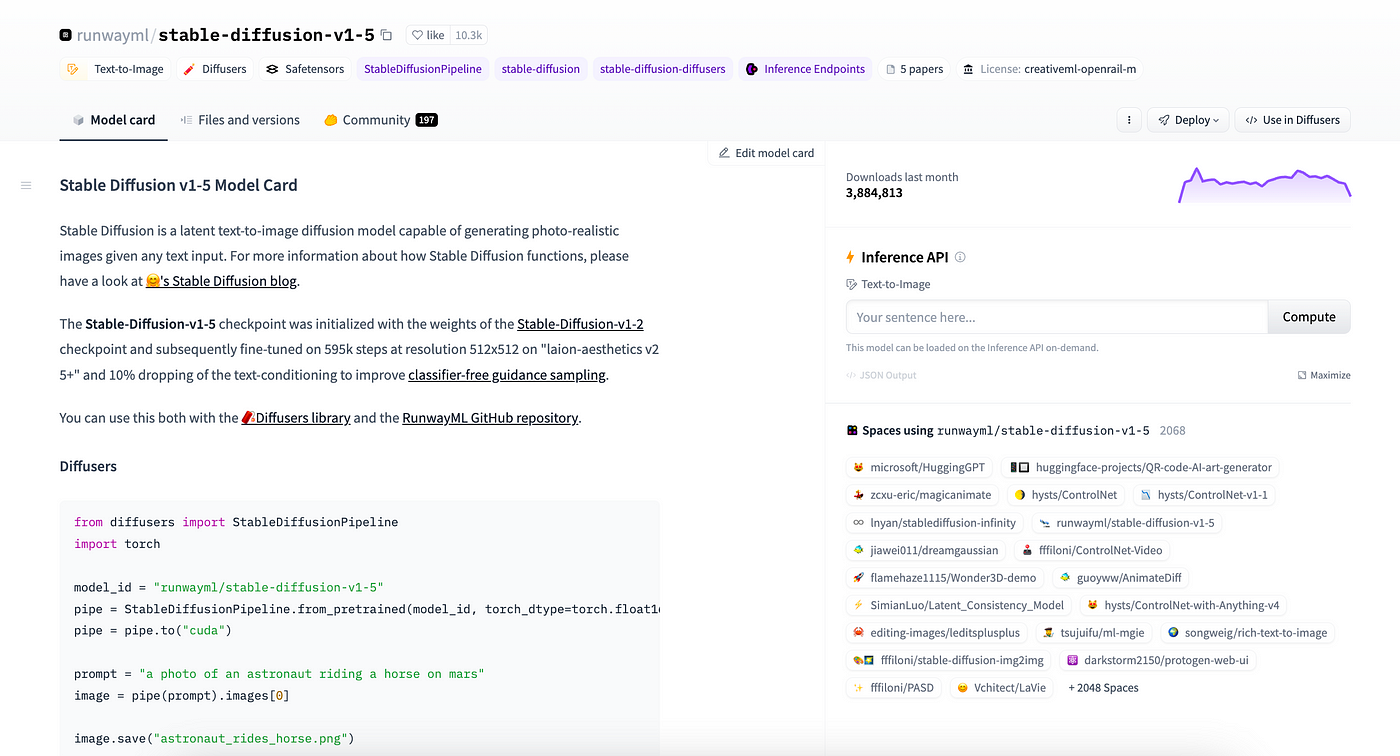The height and width of the screenshot is (756, 1400).
Task: Focus the 'Your sentence here...' input field
Action: pyautogui.click(x=1057, y=317)
